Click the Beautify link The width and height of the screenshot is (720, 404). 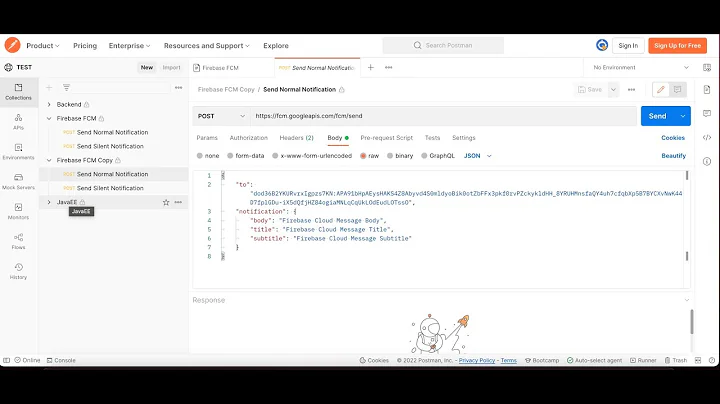click(673, 156)
